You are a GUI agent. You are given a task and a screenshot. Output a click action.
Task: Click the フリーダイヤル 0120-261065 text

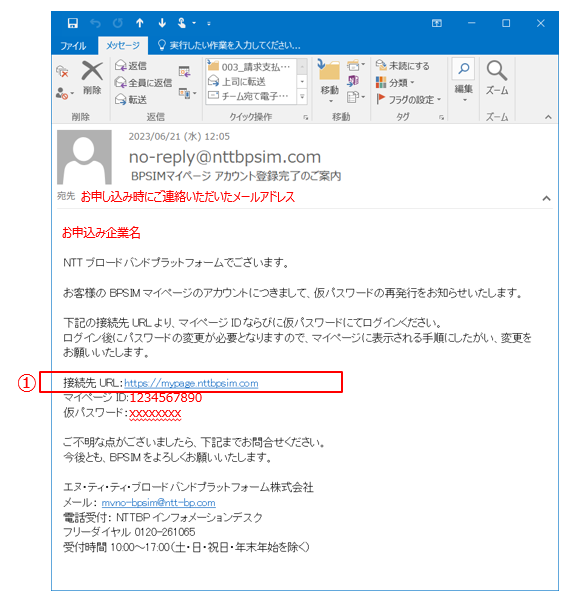tap(129, 532)
